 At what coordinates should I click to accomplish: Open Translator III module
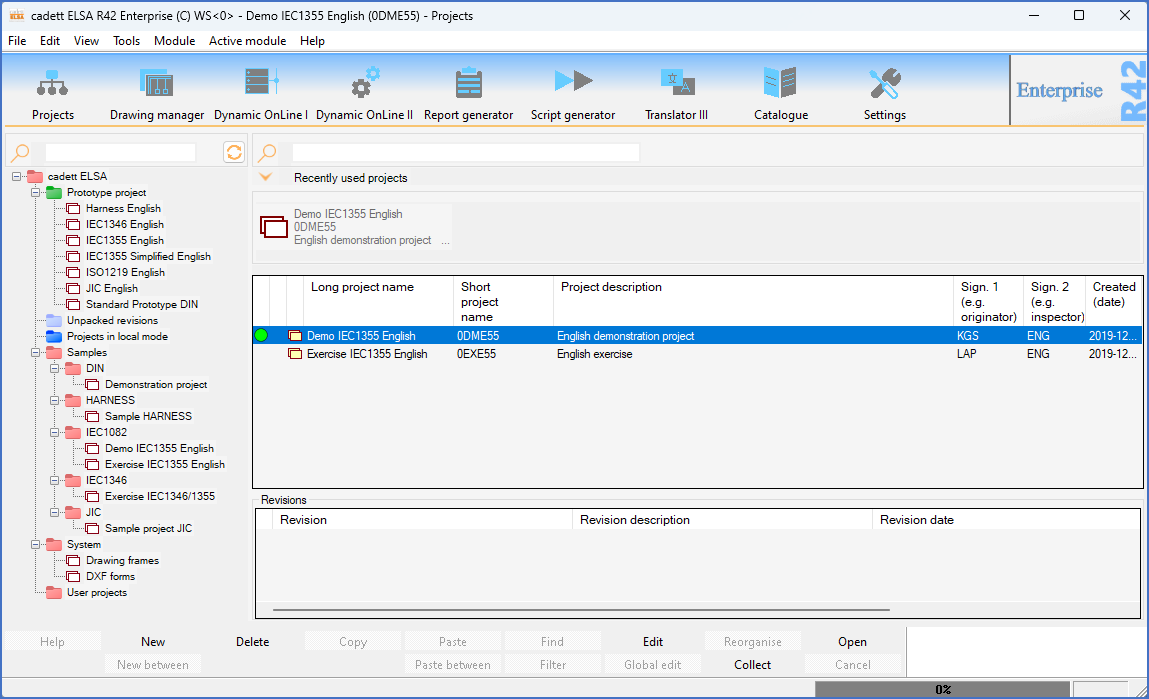pyautogui.click(x=677, y=82)
